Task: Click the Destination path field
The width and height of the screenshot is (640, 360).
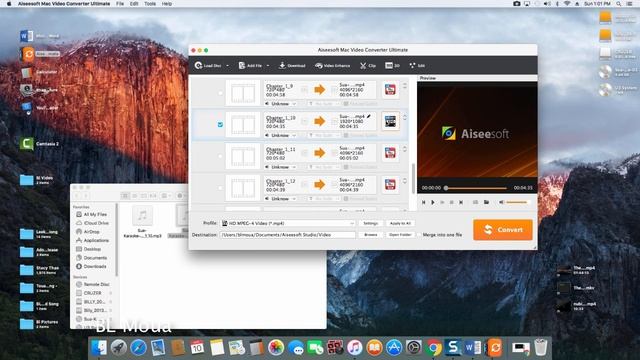Action: pyautogui.click(x=288, y=235)
